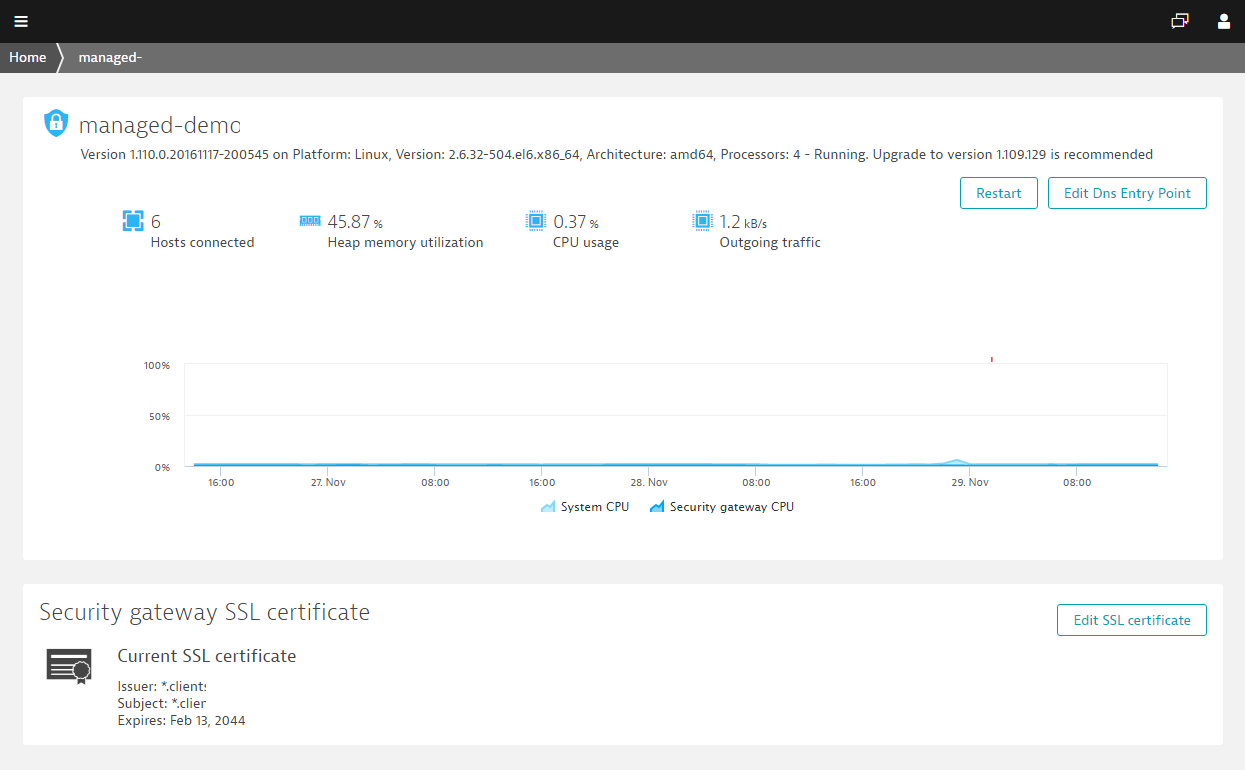Screen dimensions: 1245x770
Task: Go to Home breadcrumb
Action: click(28, 57)
